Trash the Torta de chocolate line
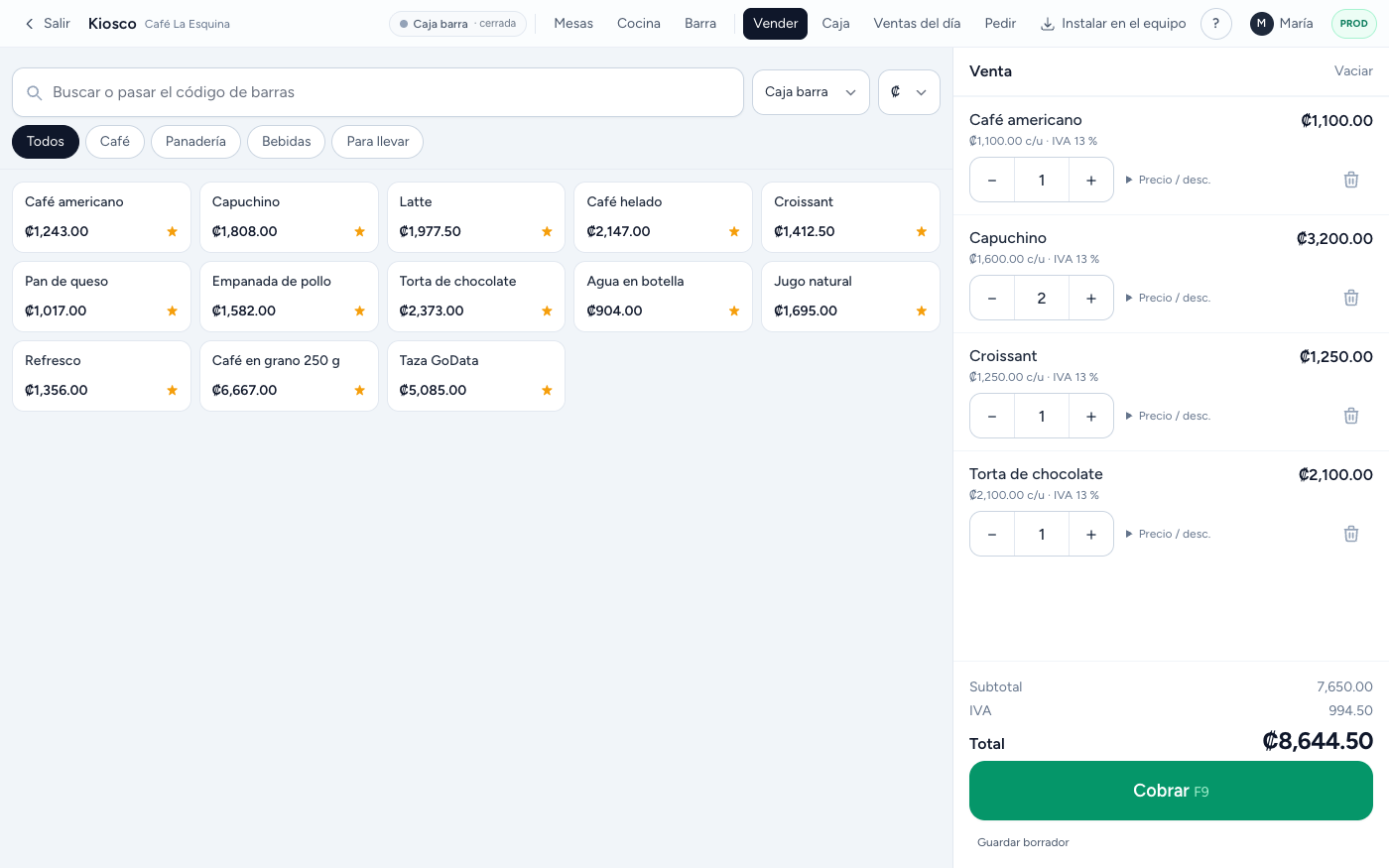Viewport: 1389px width, 868px height. 1350,534
